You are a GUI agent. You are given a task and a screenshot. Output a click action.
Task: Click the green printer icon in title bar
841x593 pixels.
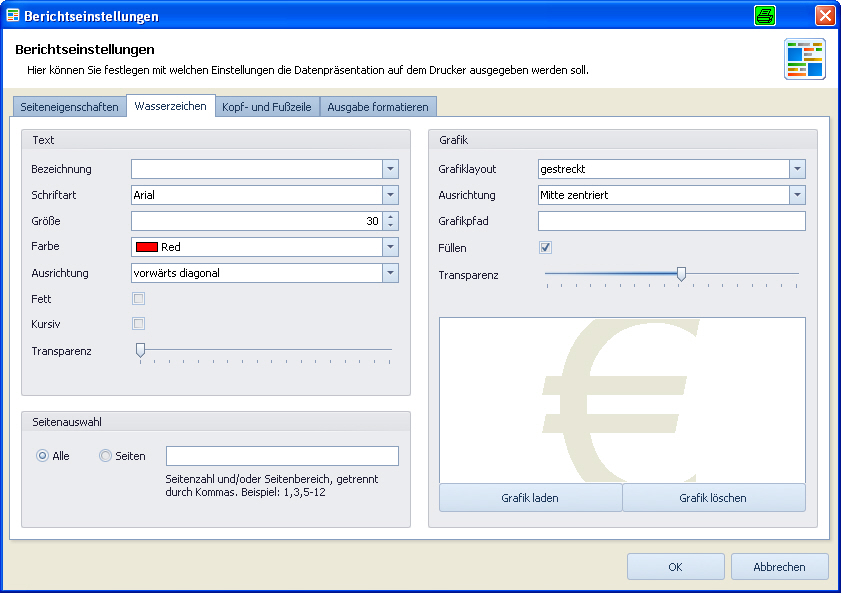(764, 16)
